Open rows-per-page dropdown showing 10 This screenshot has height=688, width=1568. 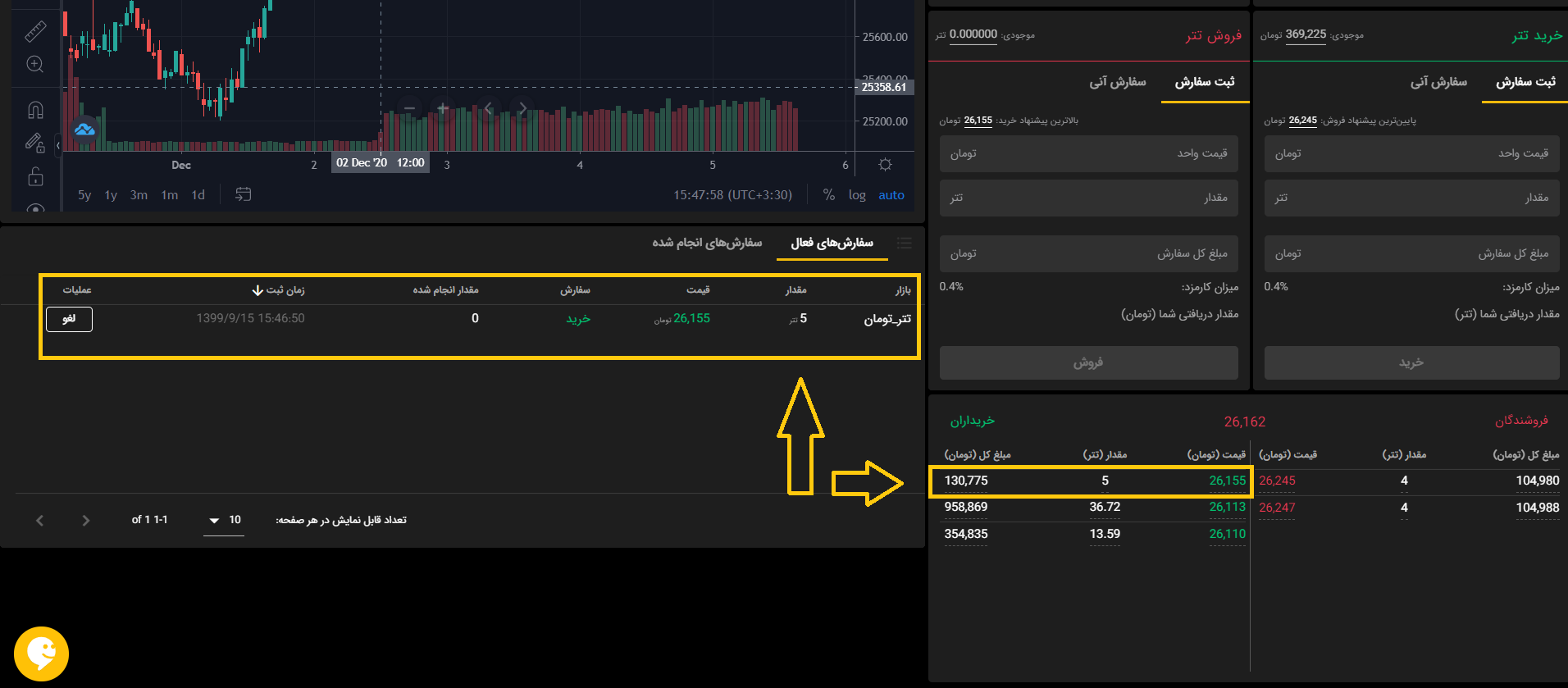(x=224, y=520)
